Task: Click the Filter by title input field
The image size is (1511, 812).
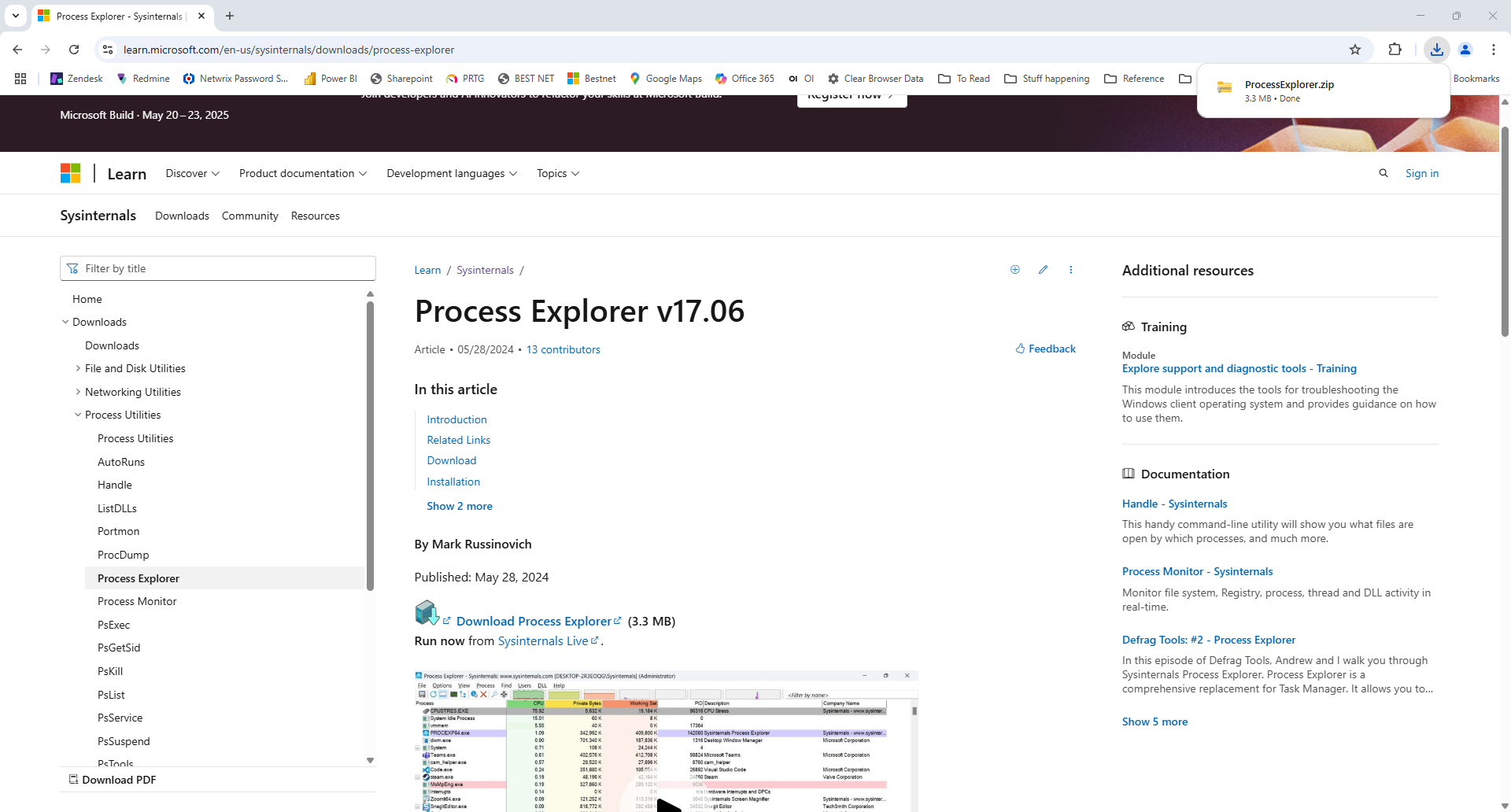Action: pyautogui.click(x=218, y=268)
